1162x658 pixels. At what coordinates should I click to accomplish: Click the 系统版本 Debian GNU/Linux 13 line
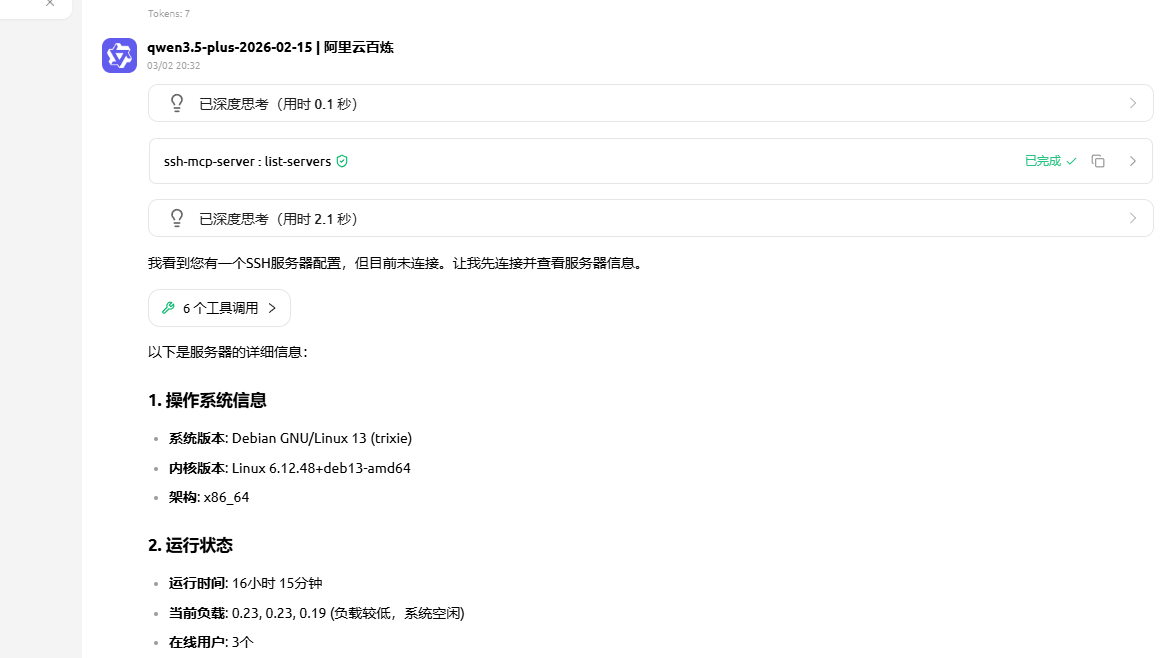(290, 438)
